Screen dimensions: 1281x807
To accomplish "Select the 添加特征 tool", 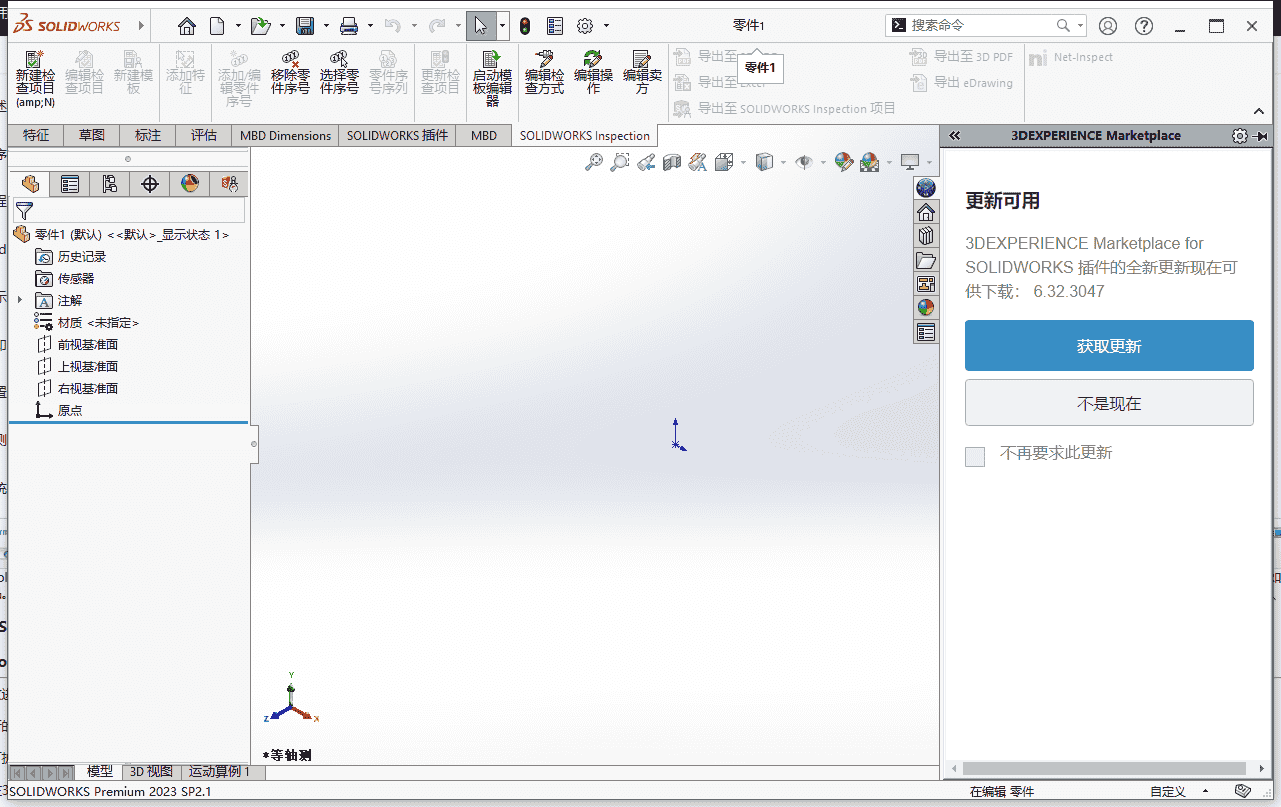I will tap(185, 75).
